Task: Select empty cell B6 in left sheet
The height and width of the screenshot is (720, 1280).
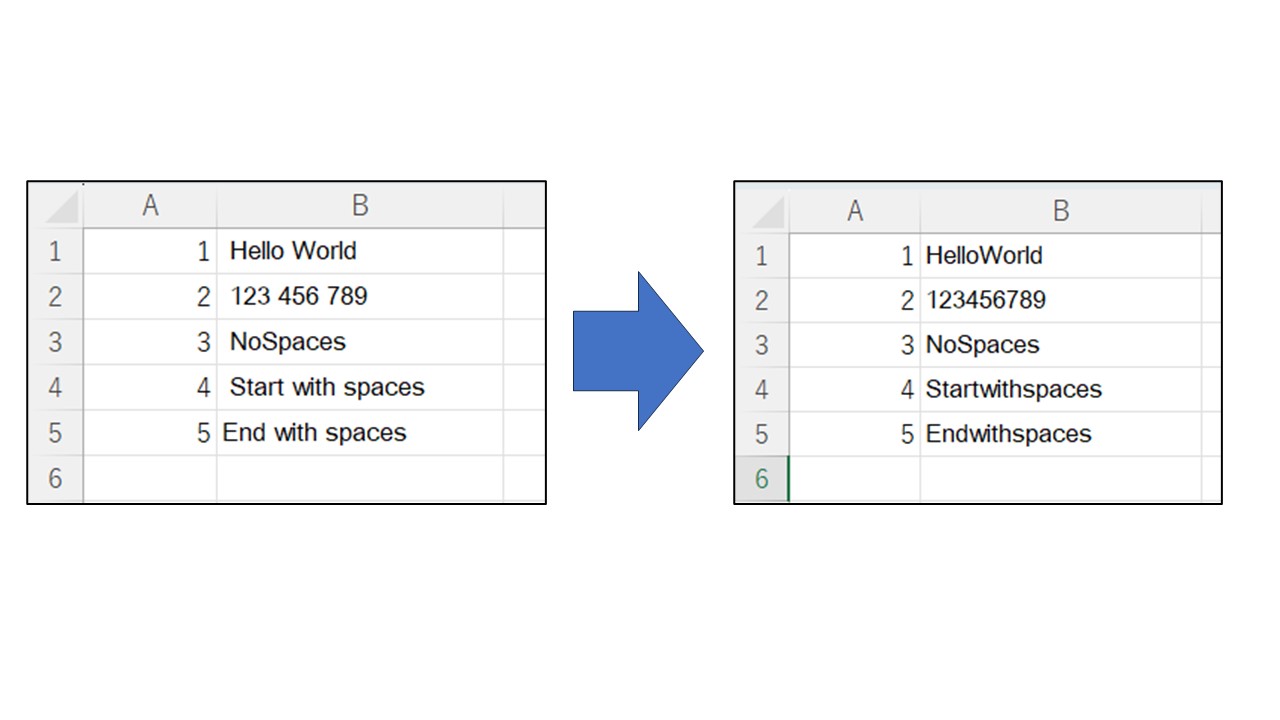Action: click(359, 478)
